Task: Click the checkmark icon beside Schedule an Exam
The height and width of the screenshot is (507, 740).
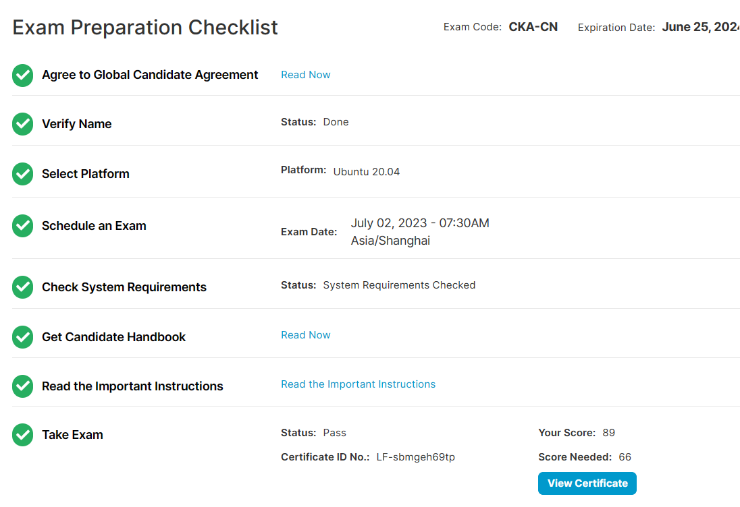Action: click(22, 226)
